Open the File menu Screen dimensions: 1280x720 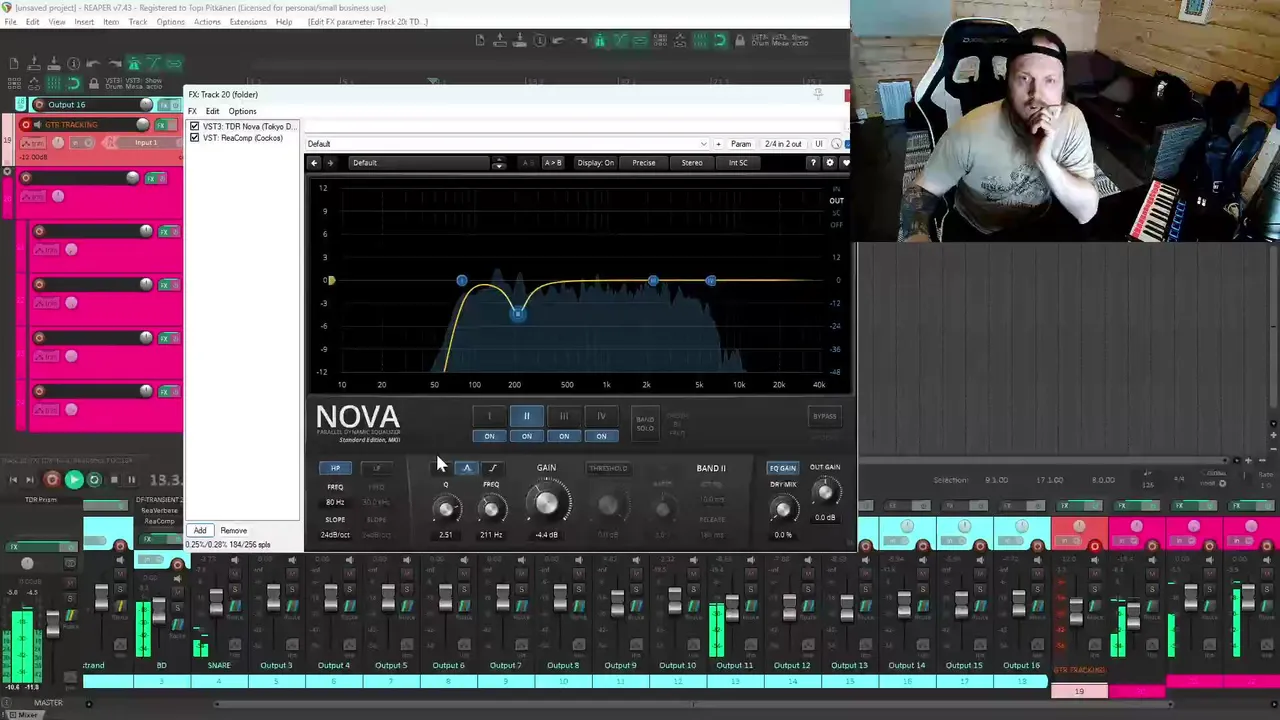click(10, 22)
